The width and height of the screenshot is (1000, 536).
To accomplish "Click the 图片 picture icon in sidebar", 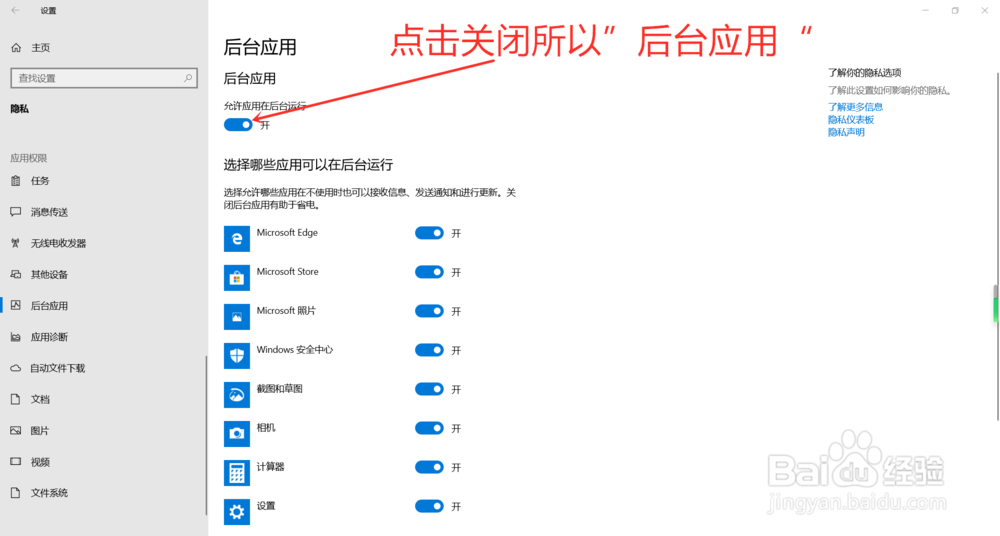I will [x=16, y=431].
